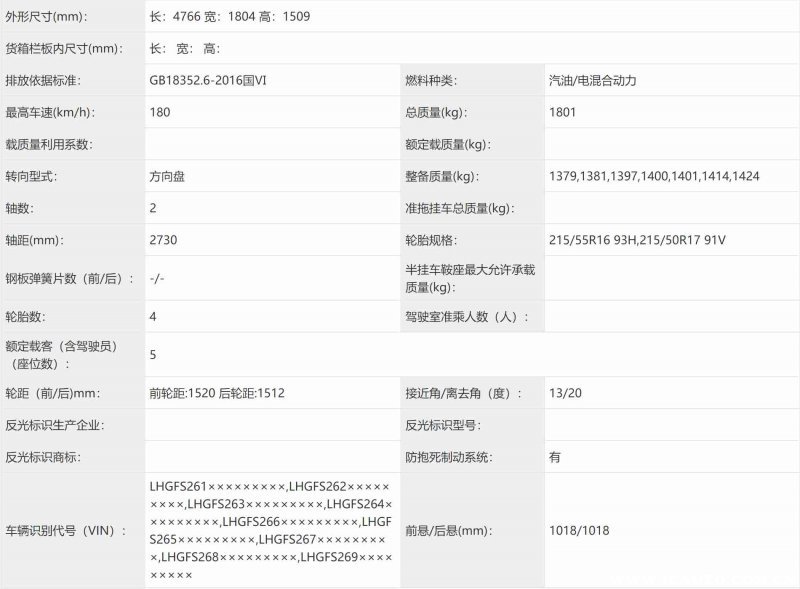This screenshot has height=589, width=800.
Task: Select the 汽油/电混合动力 fuel type value
Action: click(592, 80)
